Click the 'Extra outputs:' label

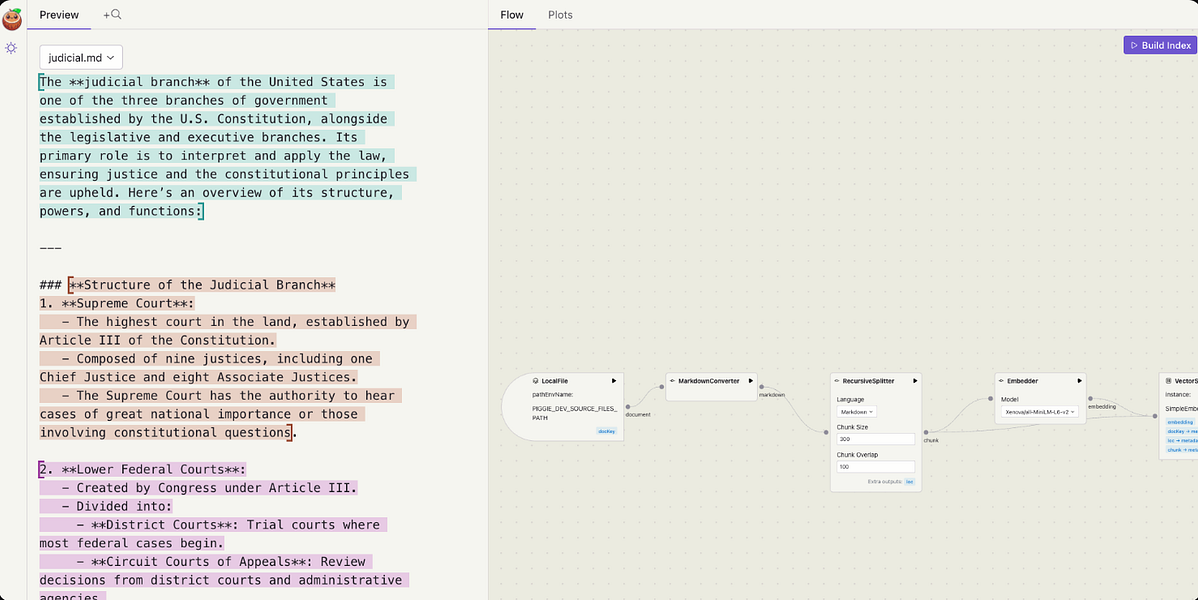tap(885, 482)
